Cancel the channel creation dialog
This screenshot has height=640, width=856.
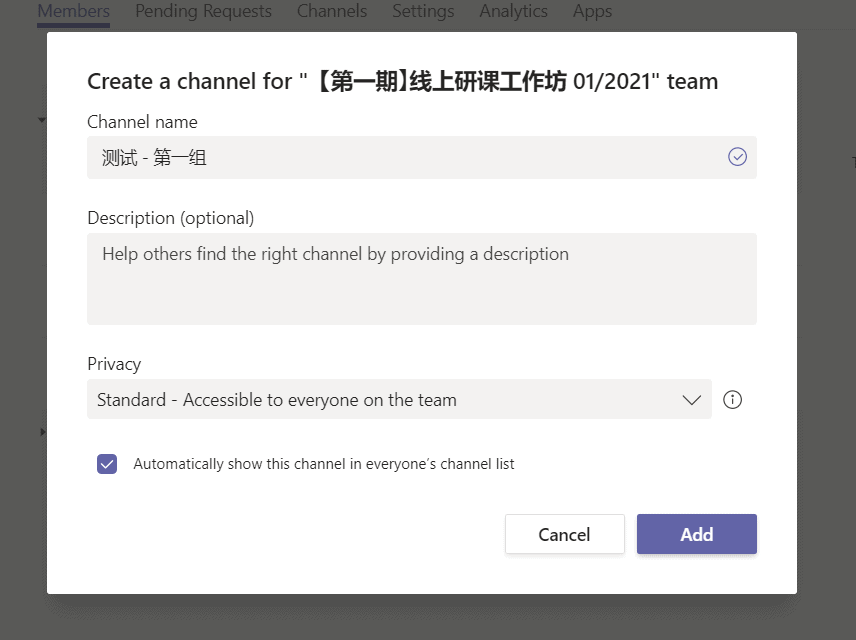564,534
